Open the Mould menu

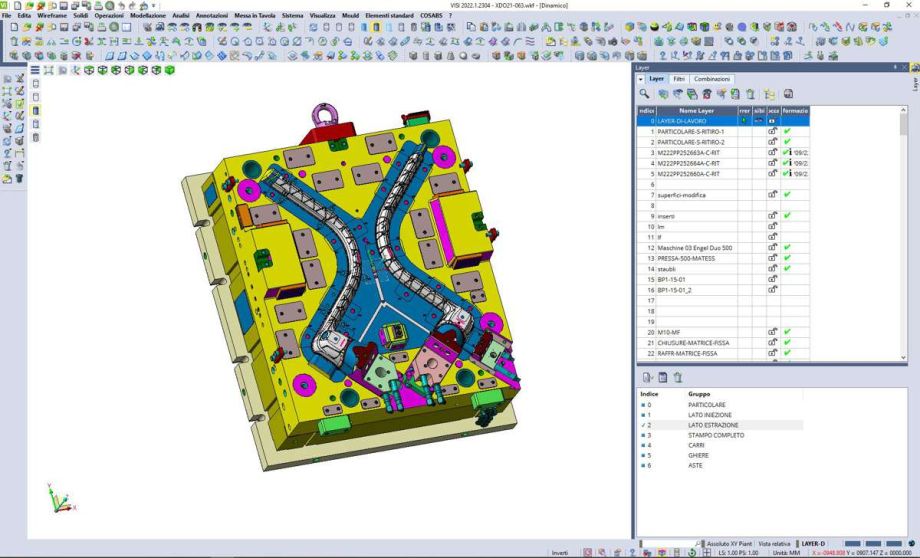(350, 16)
